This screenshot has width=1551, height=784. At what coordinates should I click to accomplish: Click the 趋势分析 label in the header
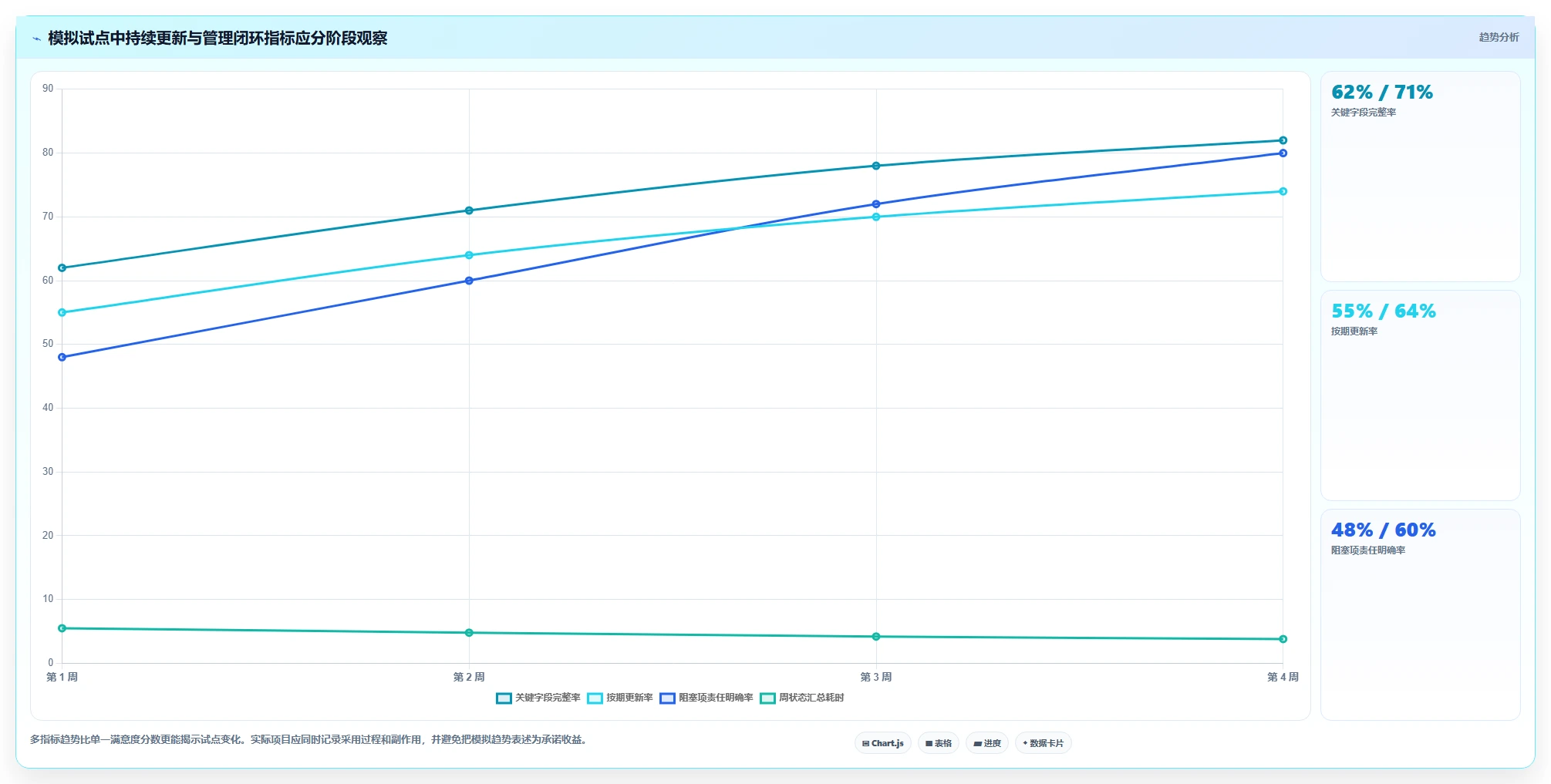(x=1499, y=37)
